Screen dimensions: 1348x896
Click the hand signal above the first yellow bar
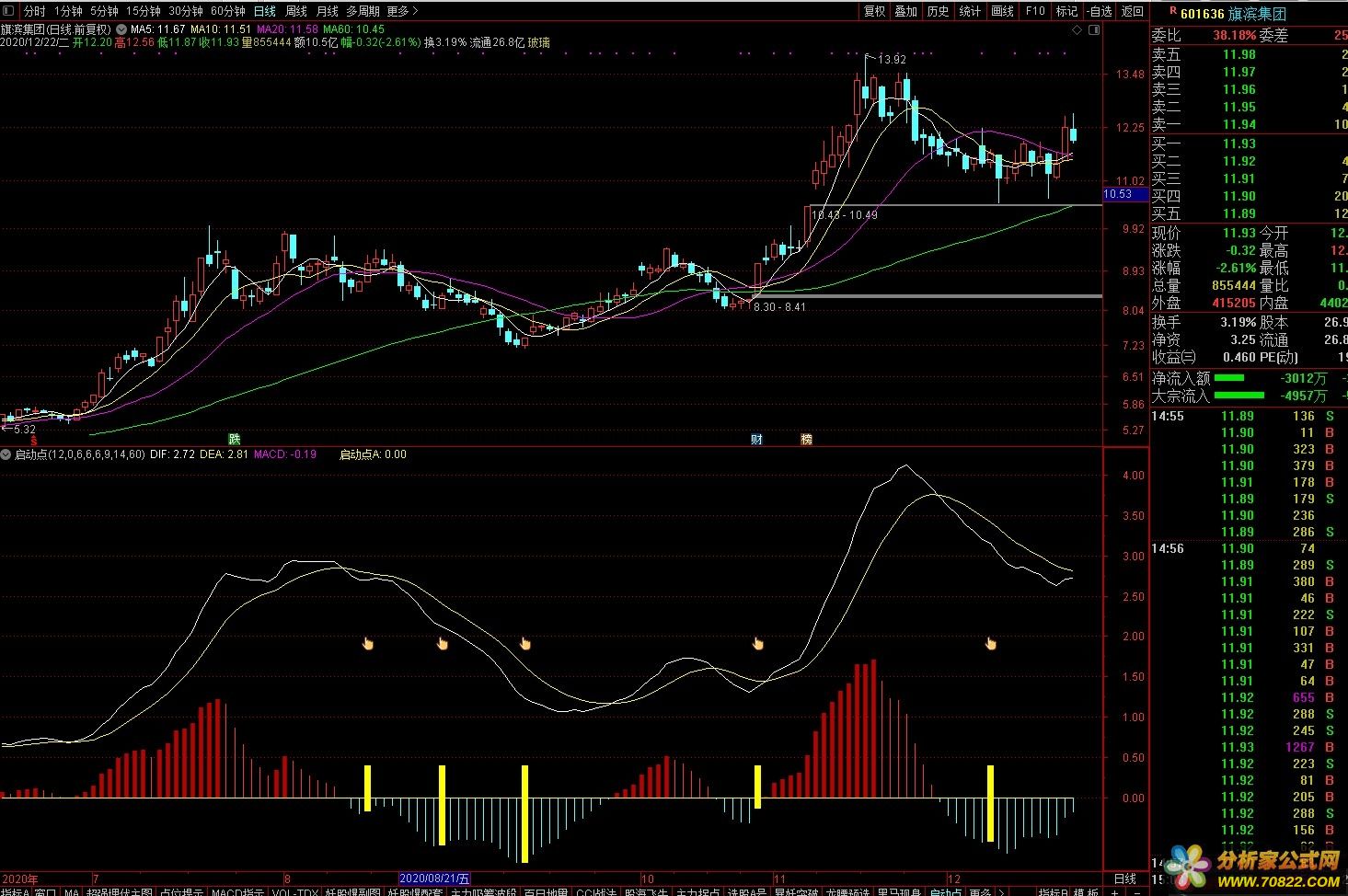368,643
